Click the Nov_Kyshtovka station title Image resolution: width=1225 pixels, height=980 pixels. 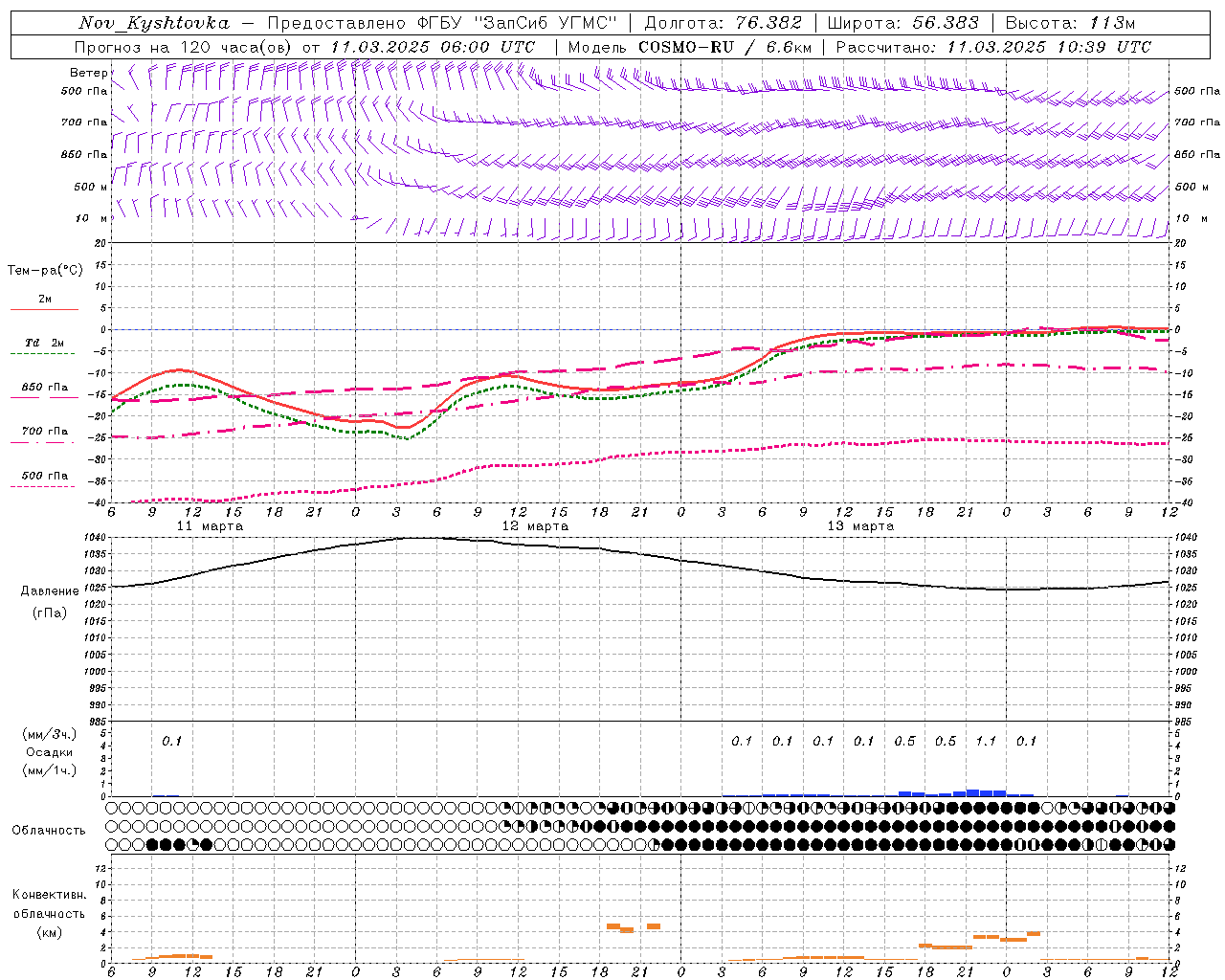(154, 23)
